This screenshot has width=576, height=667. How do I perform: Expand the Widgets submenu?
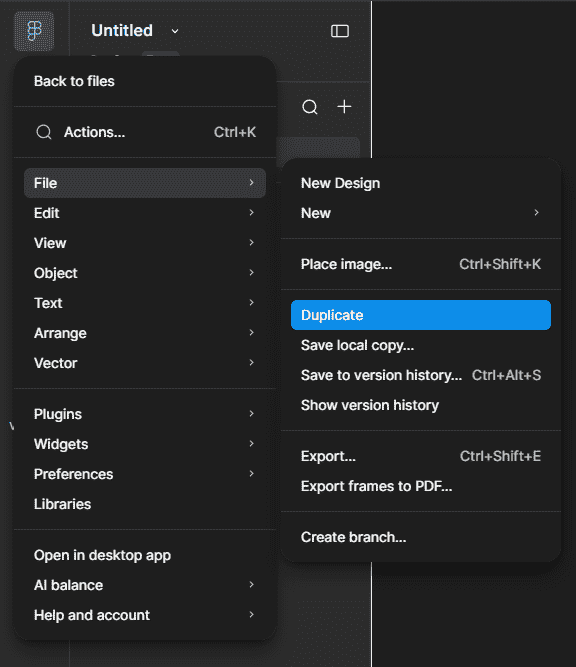click(x=145, y=444)
